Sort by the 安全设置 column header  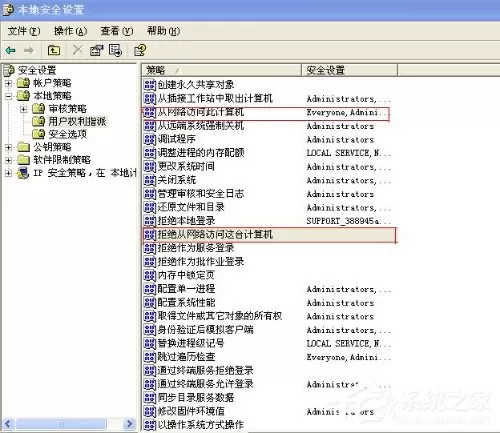[349, 70]
